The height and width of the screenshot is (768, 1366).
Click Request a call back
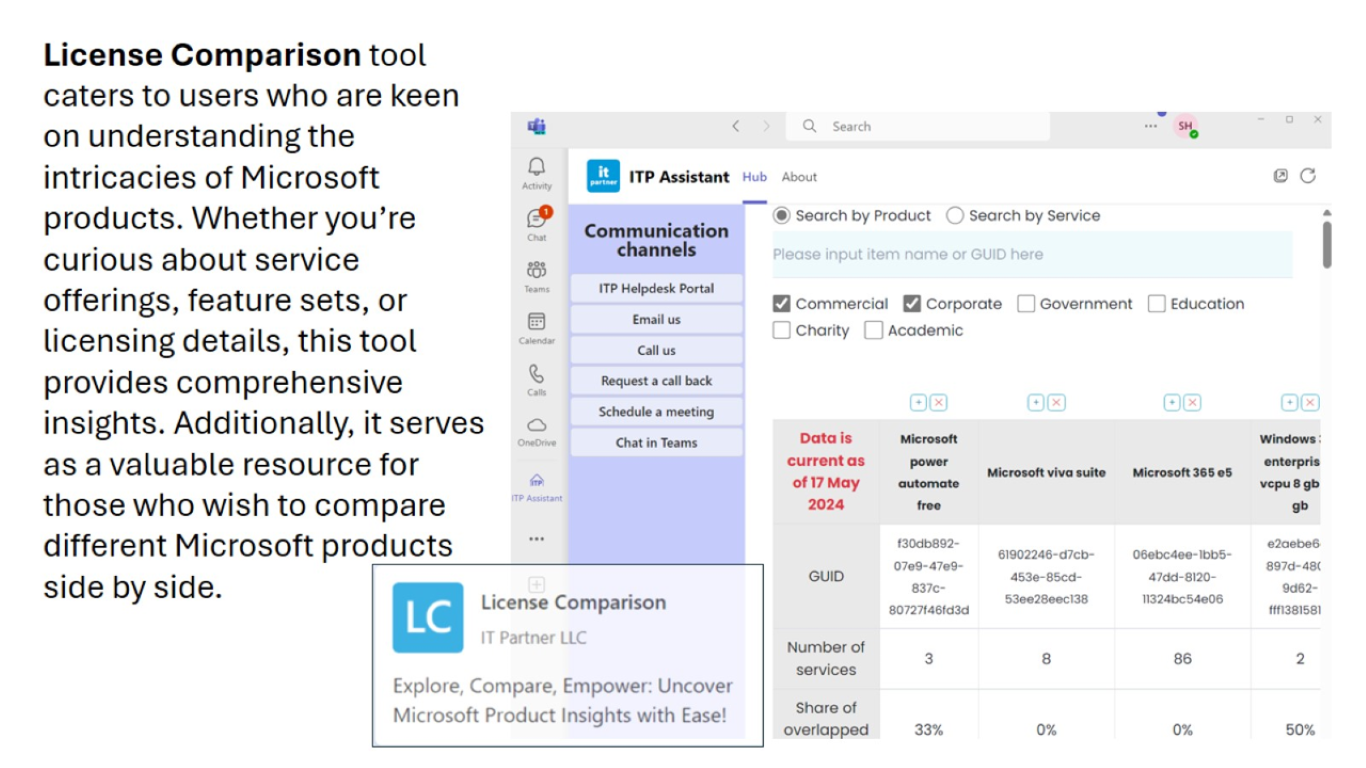pyautogui.click(x=657, y=381)
